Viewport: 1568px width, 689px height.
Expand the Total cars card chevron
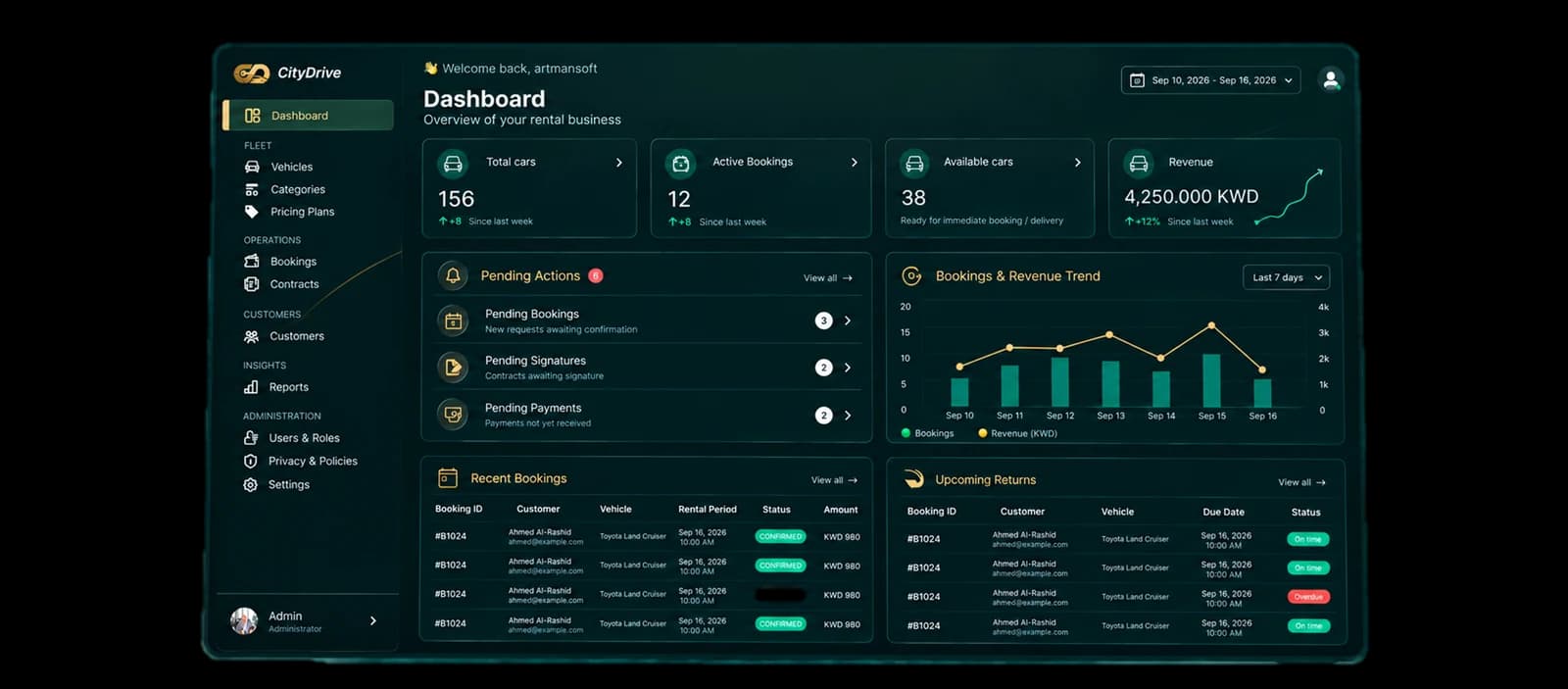[x=618, y=163]
